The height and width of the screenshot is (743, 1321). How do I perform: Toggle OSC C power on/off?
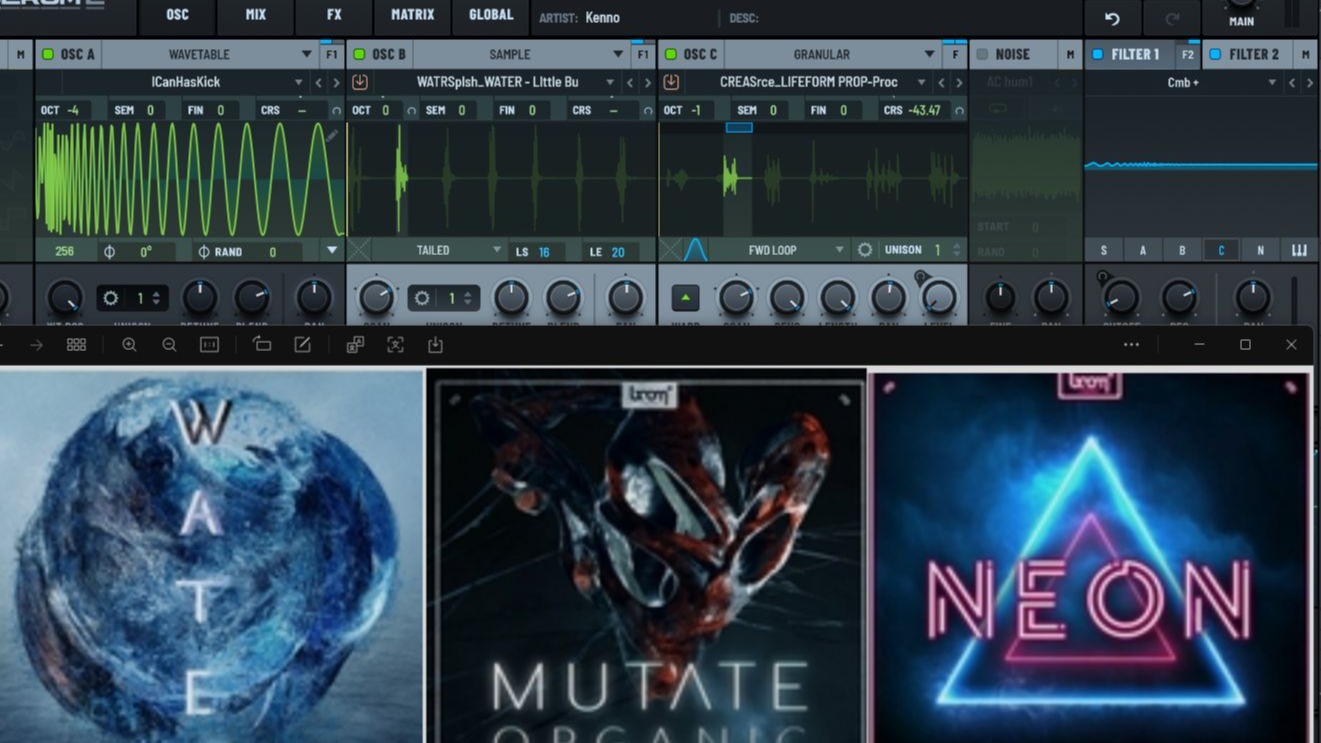[671, 54]
